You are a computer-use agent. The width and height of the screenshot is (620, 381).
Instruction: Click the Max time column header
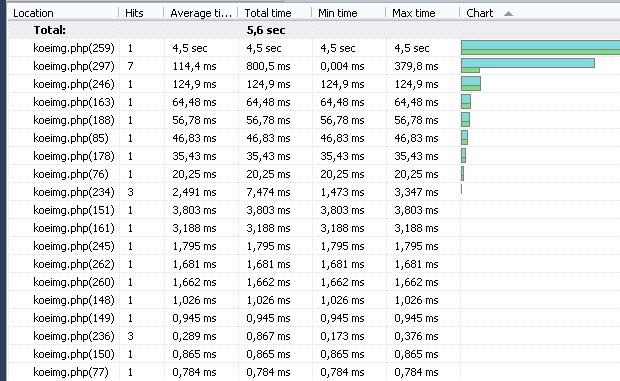pyautogui.click(x=422, y=13)
